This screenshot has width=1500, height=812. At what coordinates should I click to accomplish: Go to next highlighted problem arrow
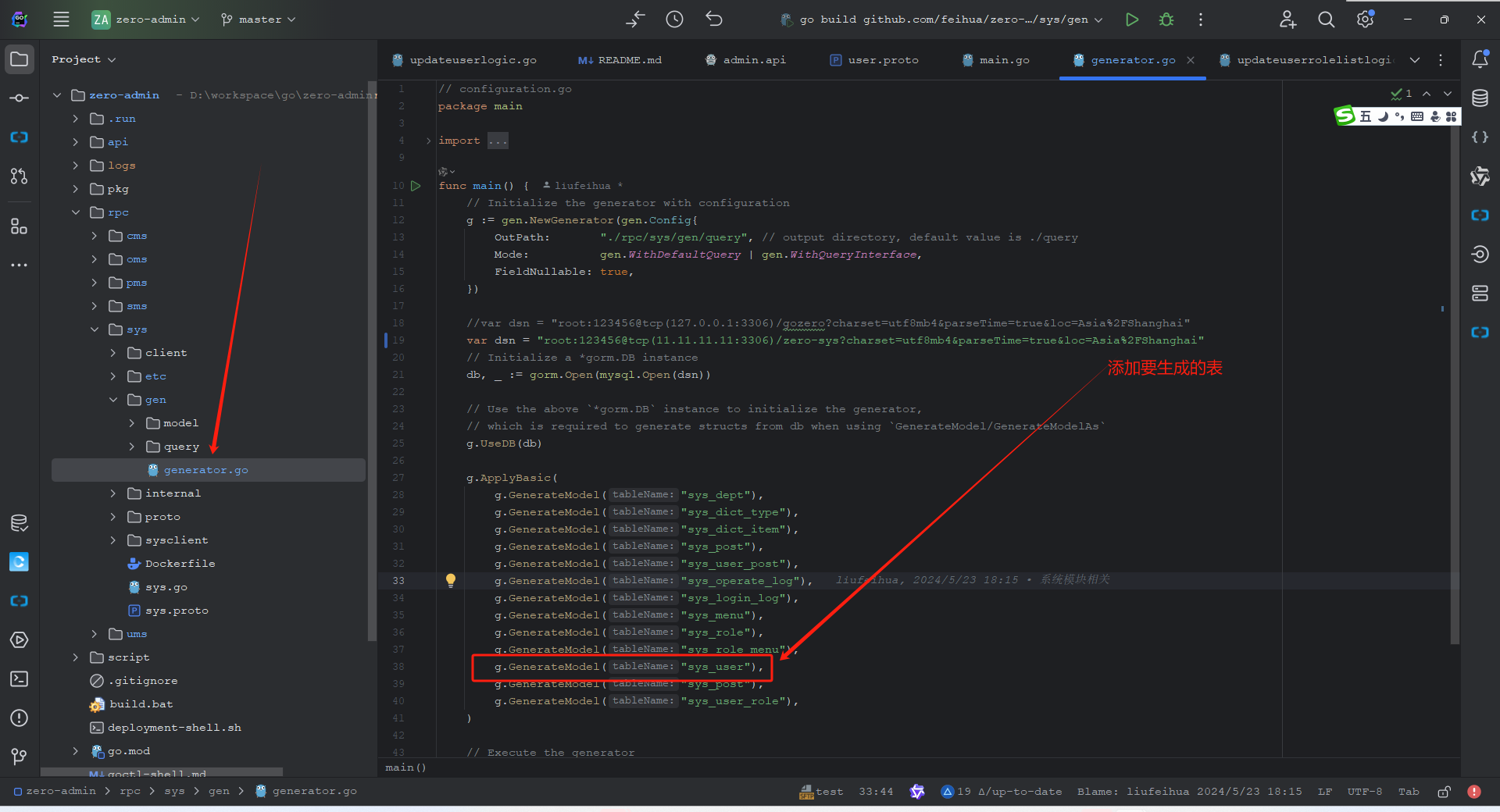pyautogui.click(x=1448, y=94)
